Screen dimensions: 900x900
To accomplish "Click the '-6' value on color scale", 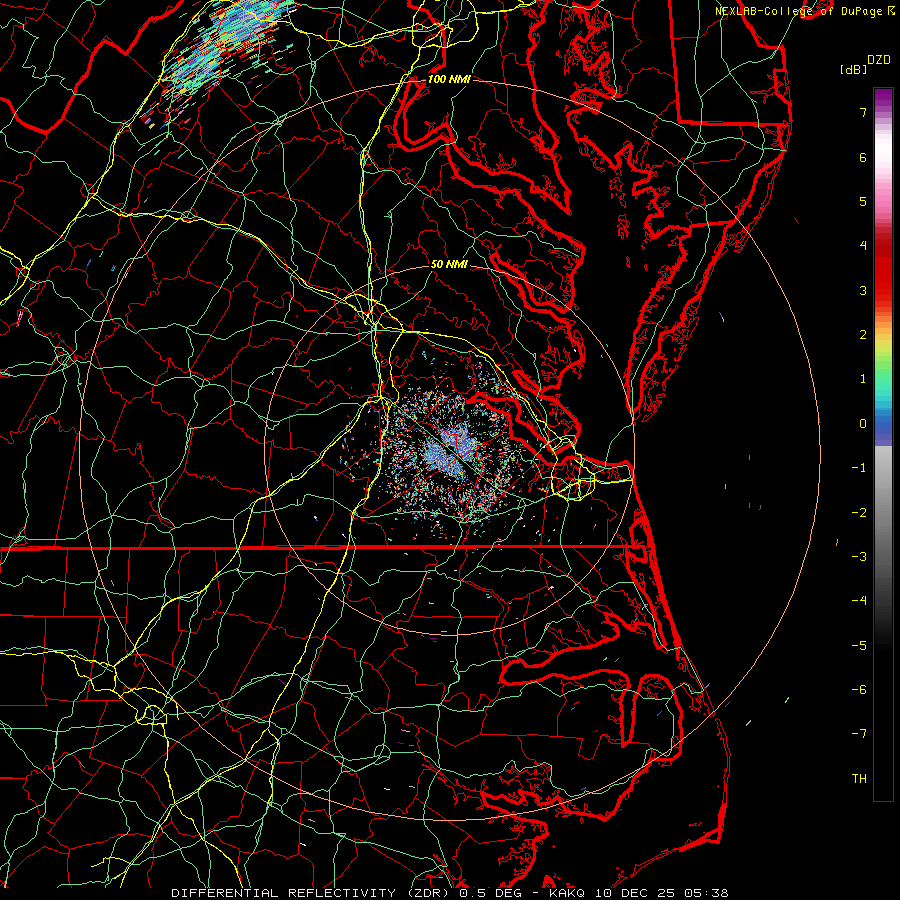I will point(859,690).
